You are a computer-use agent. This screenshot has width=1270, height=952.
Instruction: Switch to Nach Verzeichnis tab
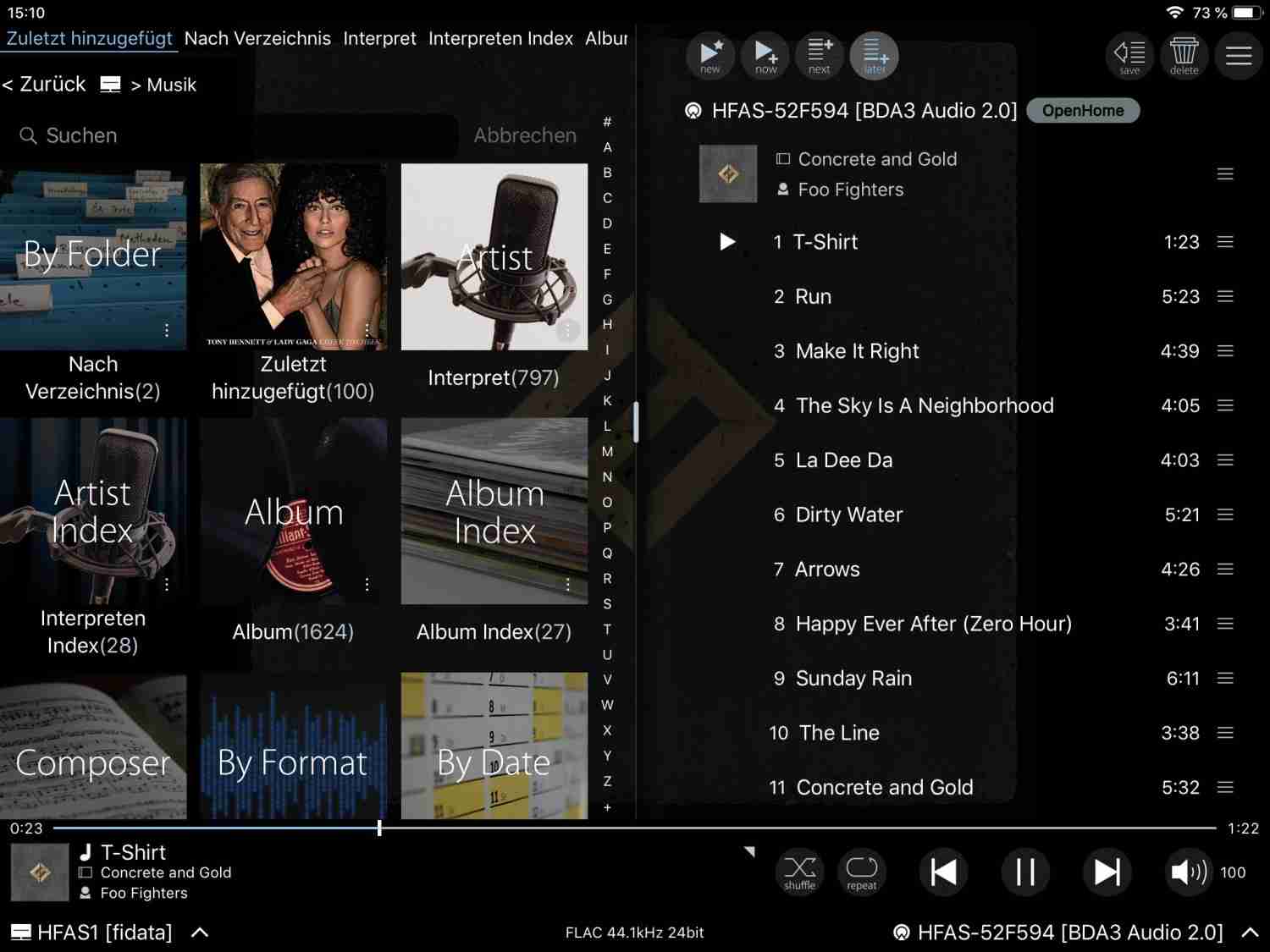pyautogui.click(x=257, y=38)
